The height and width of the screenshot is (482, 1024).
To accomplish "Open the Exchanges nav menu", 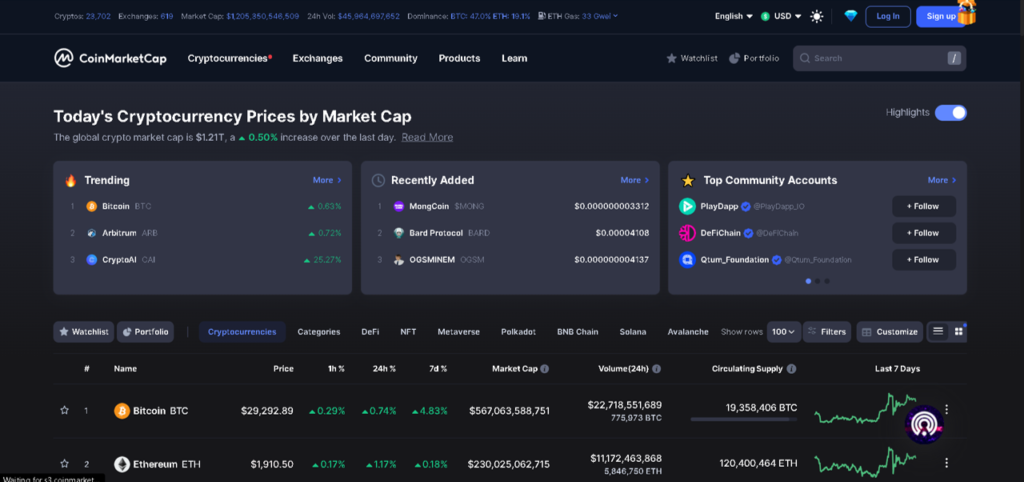I will [x=317, y=58].
